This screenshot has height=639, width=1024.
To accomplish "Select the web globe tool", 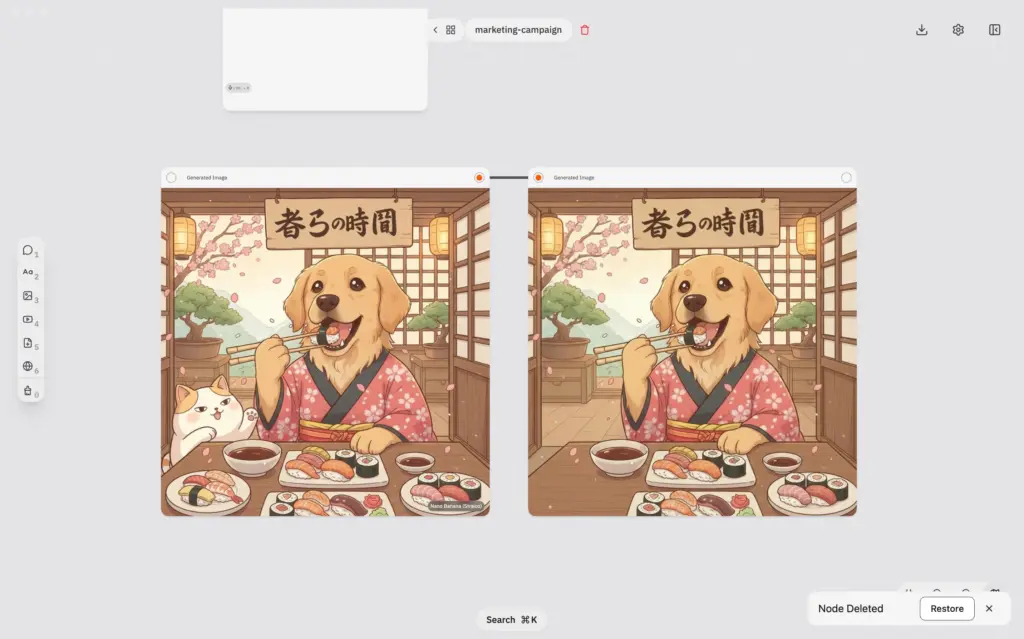I will (27, 367).
